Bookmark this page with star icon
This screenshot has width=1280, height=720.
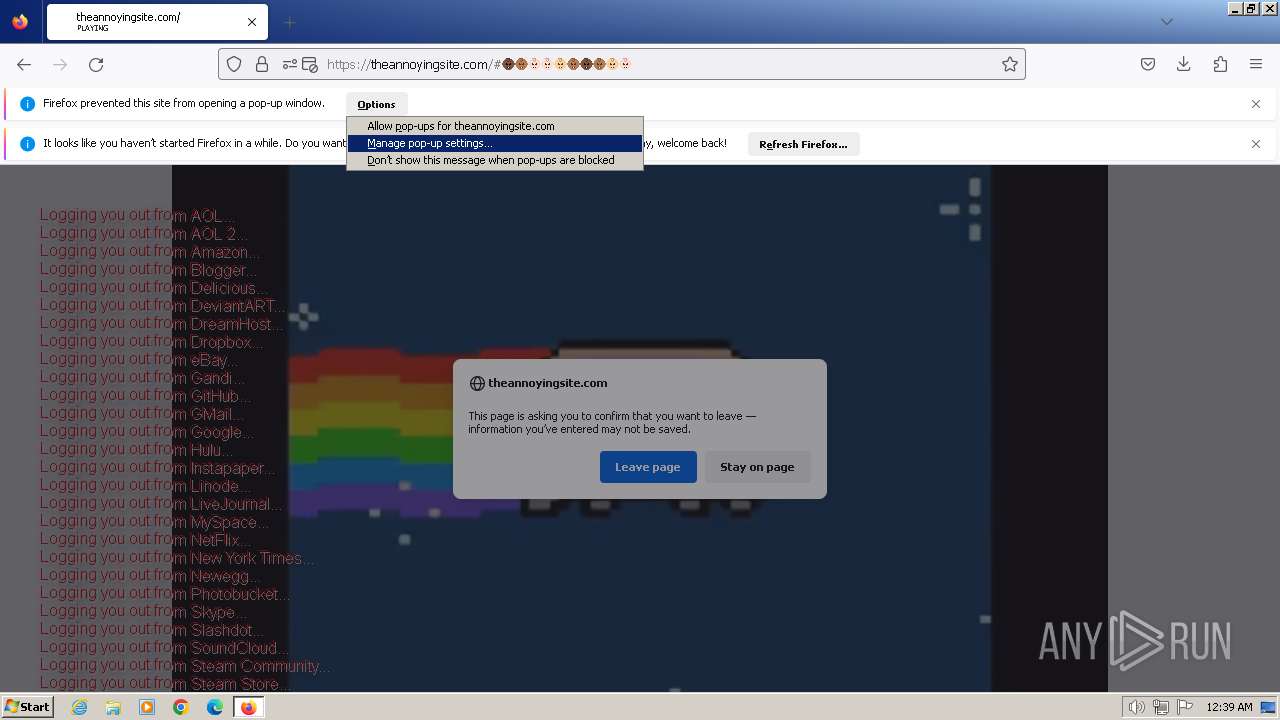(1010, 64)
